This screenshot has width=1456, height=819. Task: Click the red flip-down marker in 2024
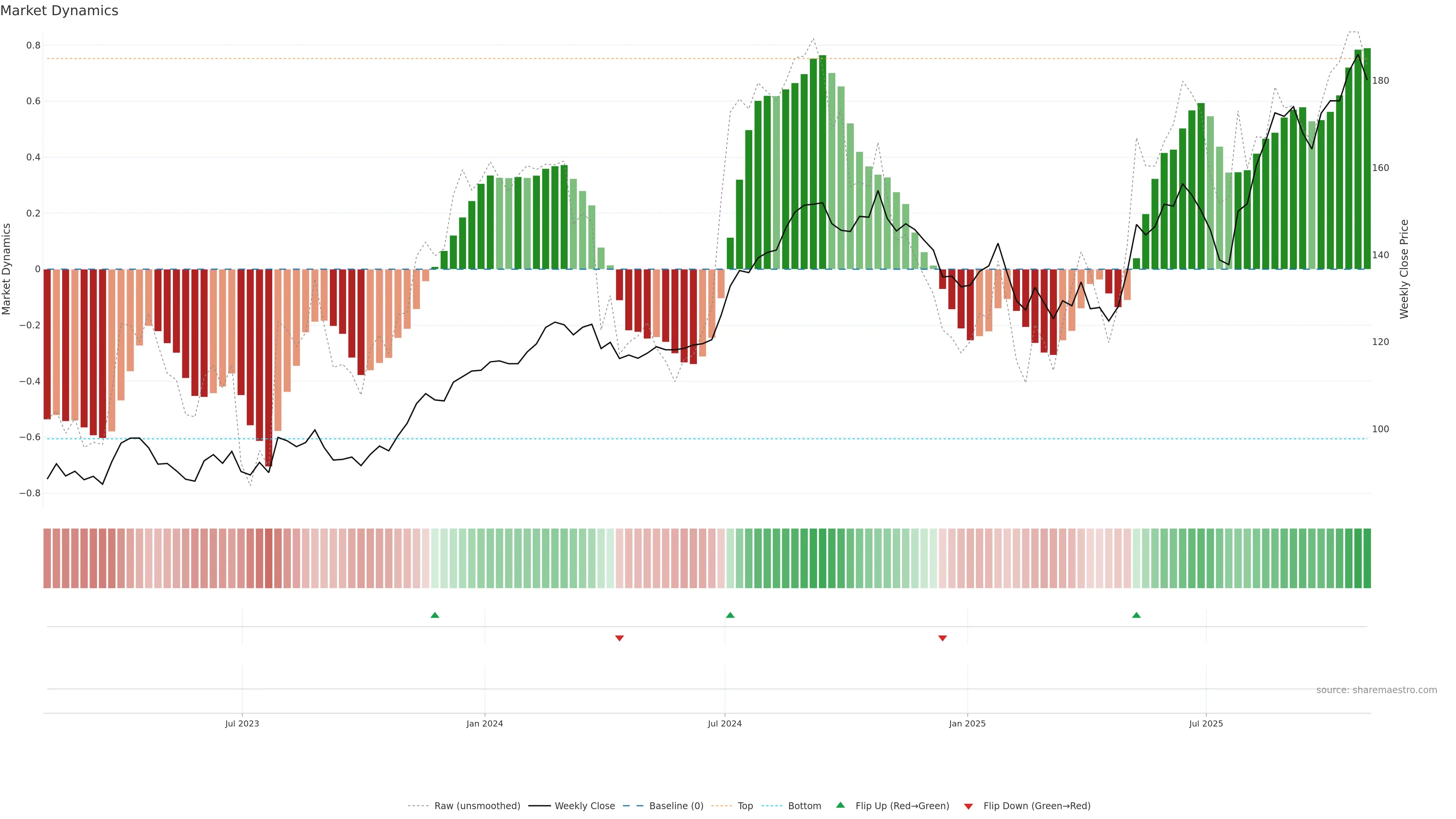point(620,638)
